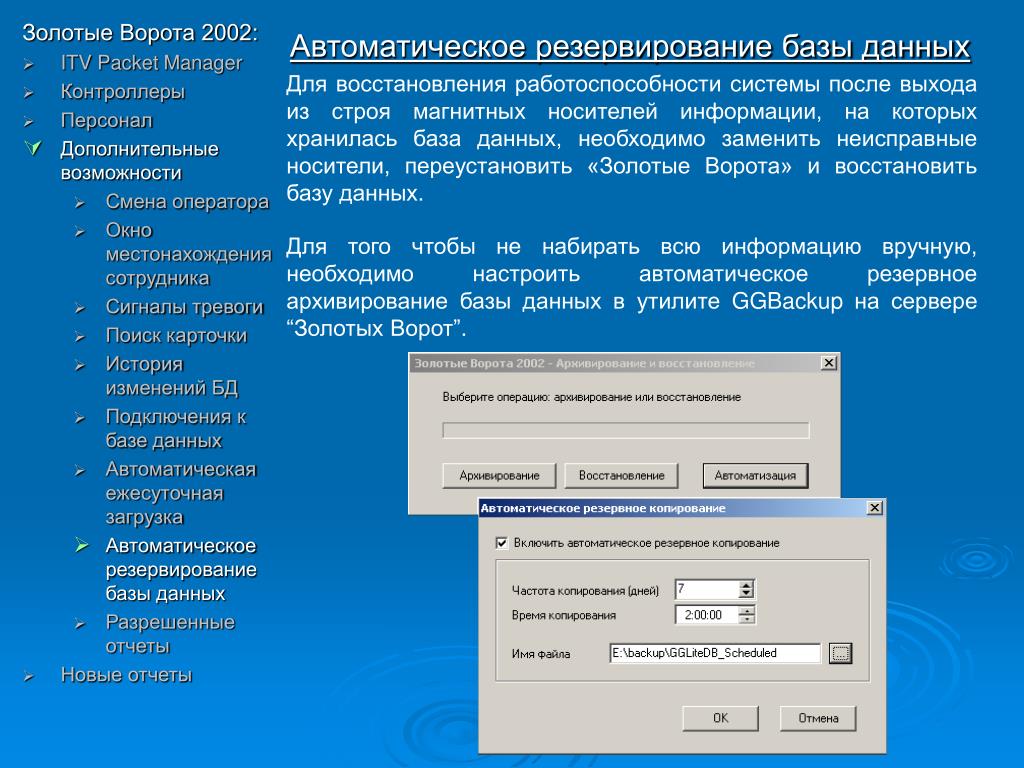The height and width of the screenshot is (768, 1024).
Task: Close the Автоматическое резервное копирование dialog
Action: click(874, 507)
